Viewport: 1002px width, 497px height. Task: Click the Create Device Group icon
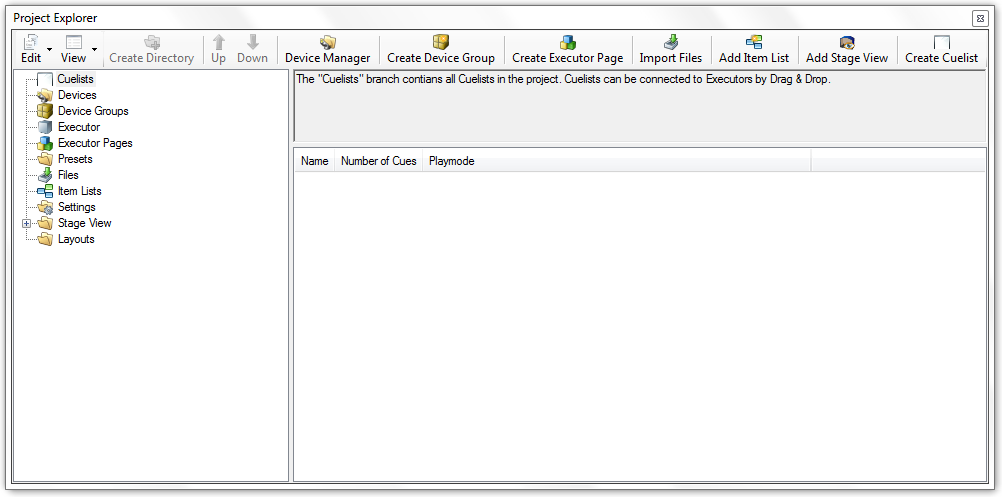[x=441, y=42]
